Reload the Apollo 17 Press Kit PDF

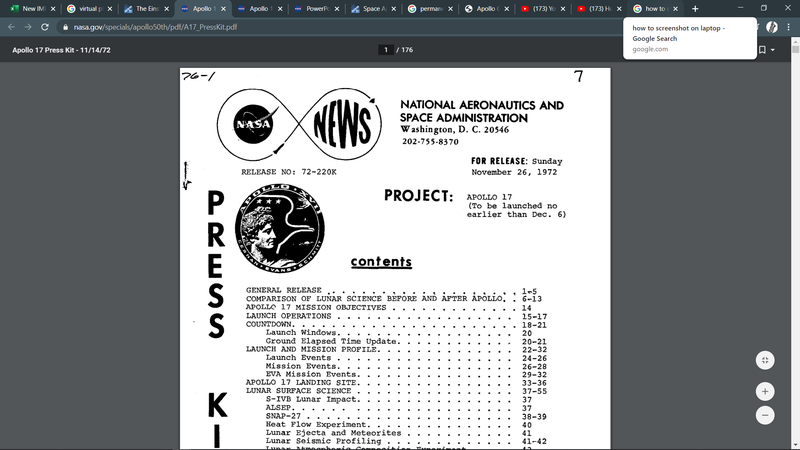45,27
